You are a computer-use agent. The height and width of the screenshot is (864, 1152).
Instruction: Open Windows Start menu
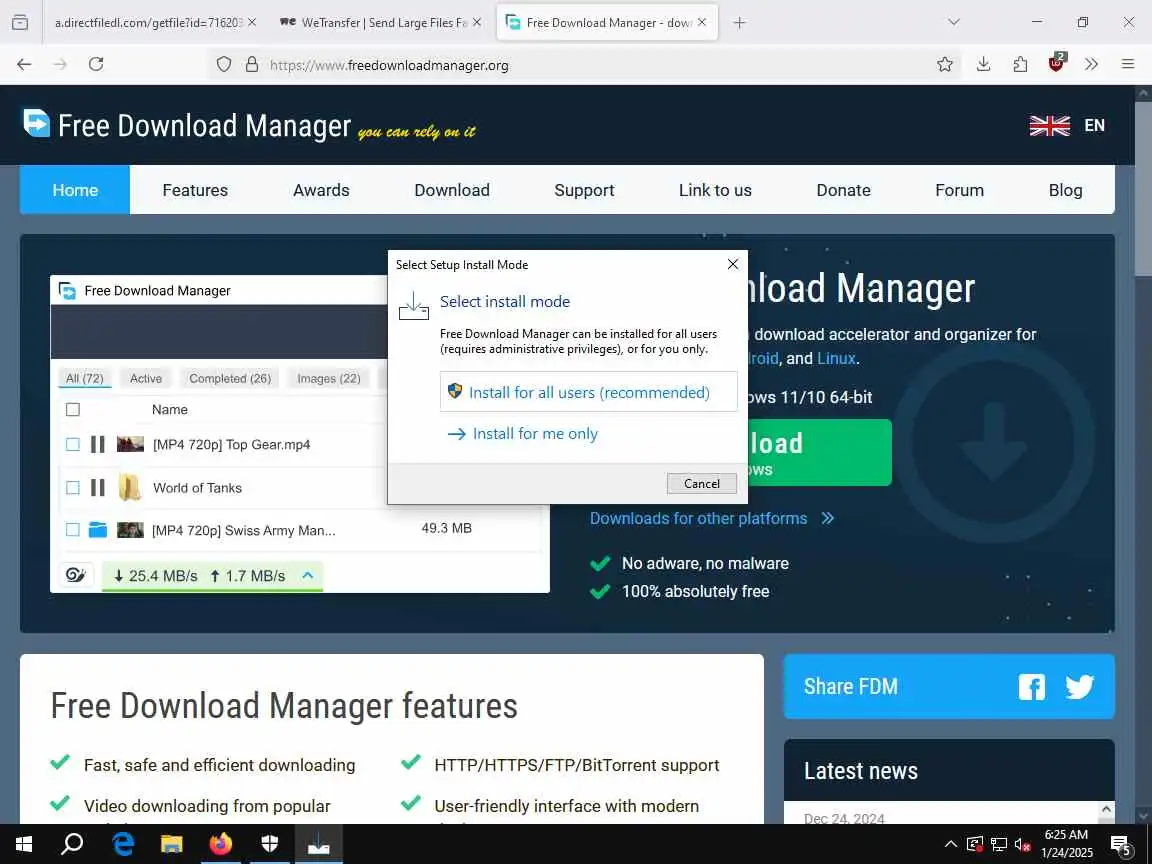(x=24, y=844)
